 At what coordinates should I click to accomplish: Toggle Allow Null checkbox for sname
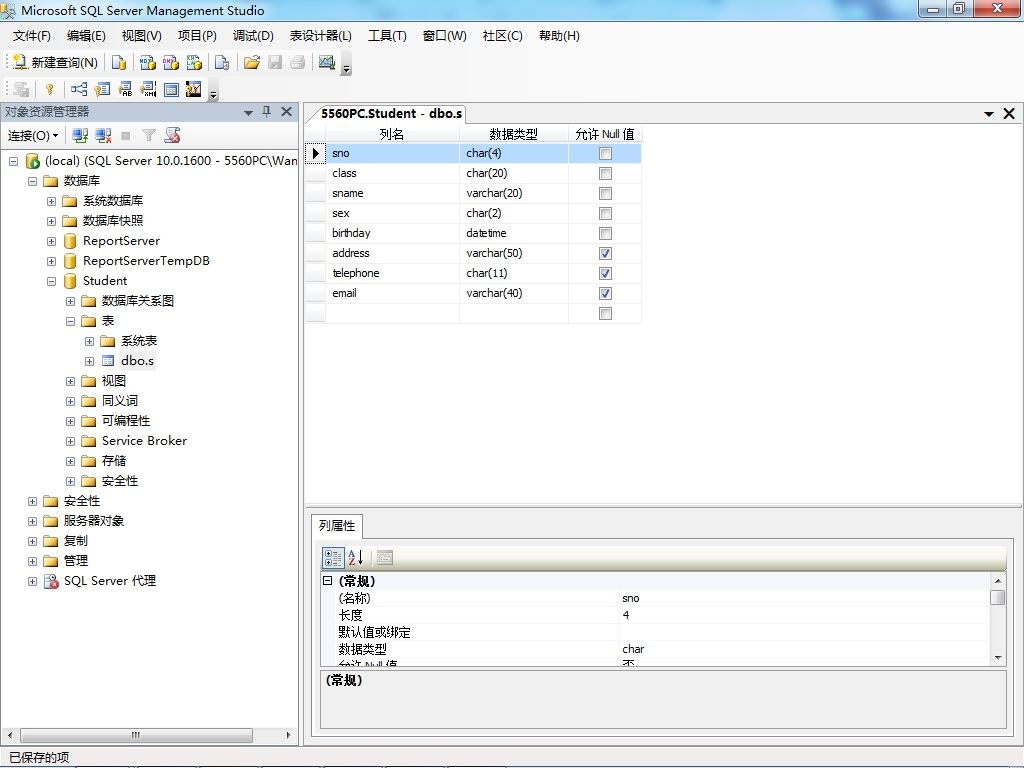(605, 193)
